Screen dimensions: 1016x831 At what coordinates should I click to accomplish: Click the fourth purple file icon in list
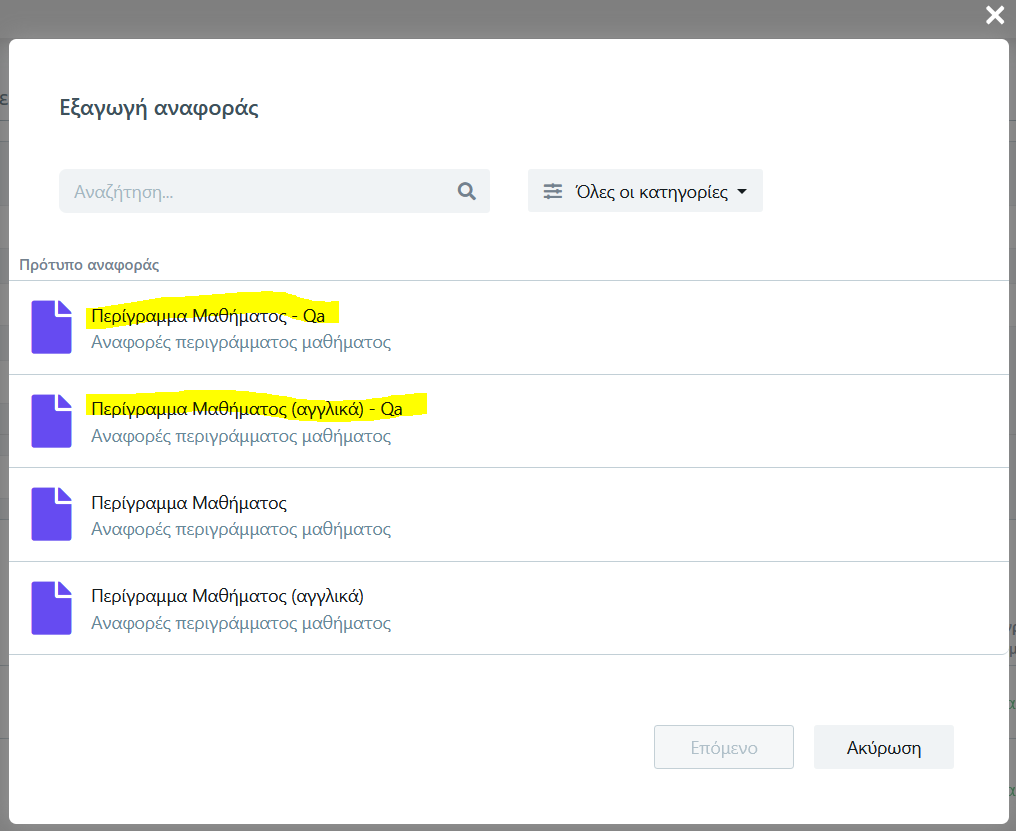point(51,608)
